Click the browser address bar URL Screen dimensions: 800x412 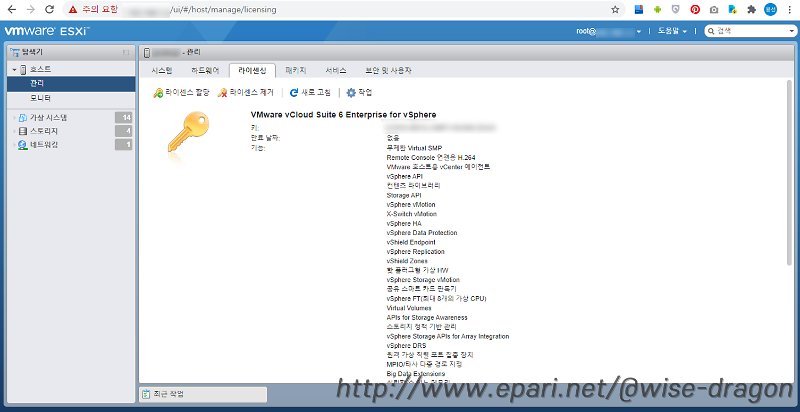pos(224,10)
